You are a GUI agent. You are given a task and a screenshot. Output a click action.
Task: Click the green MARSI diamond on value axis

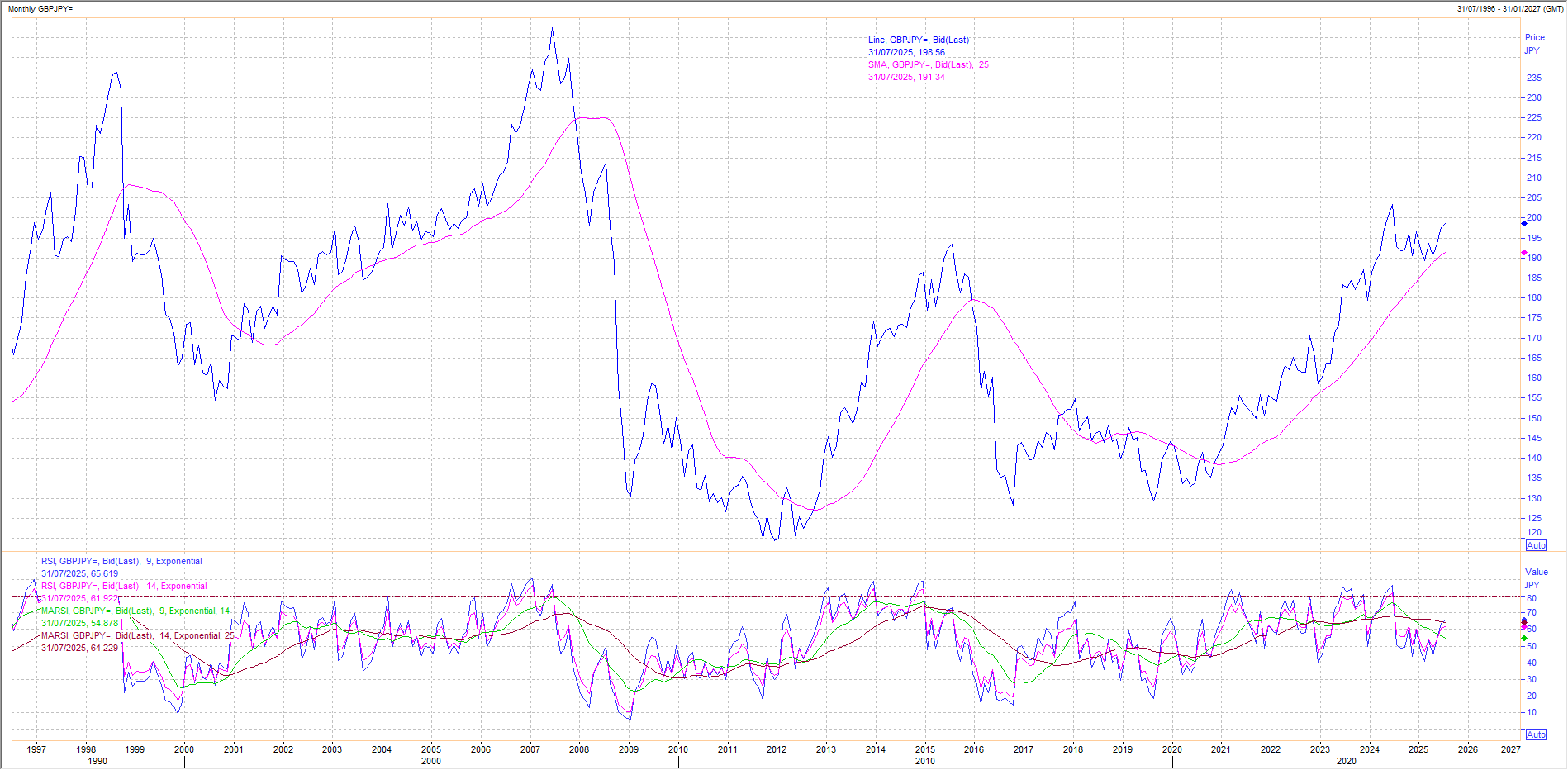point(1524,638)
